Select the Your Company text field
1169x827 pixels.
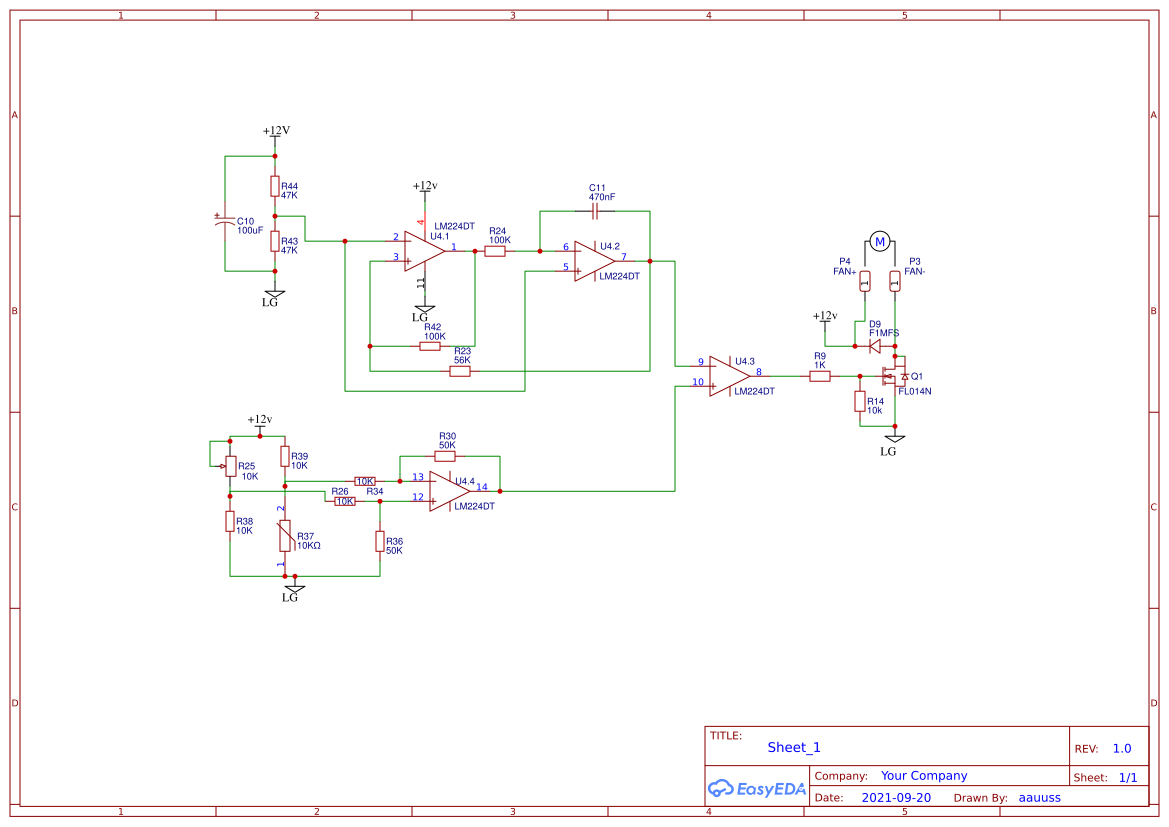(x=923, y=775)
